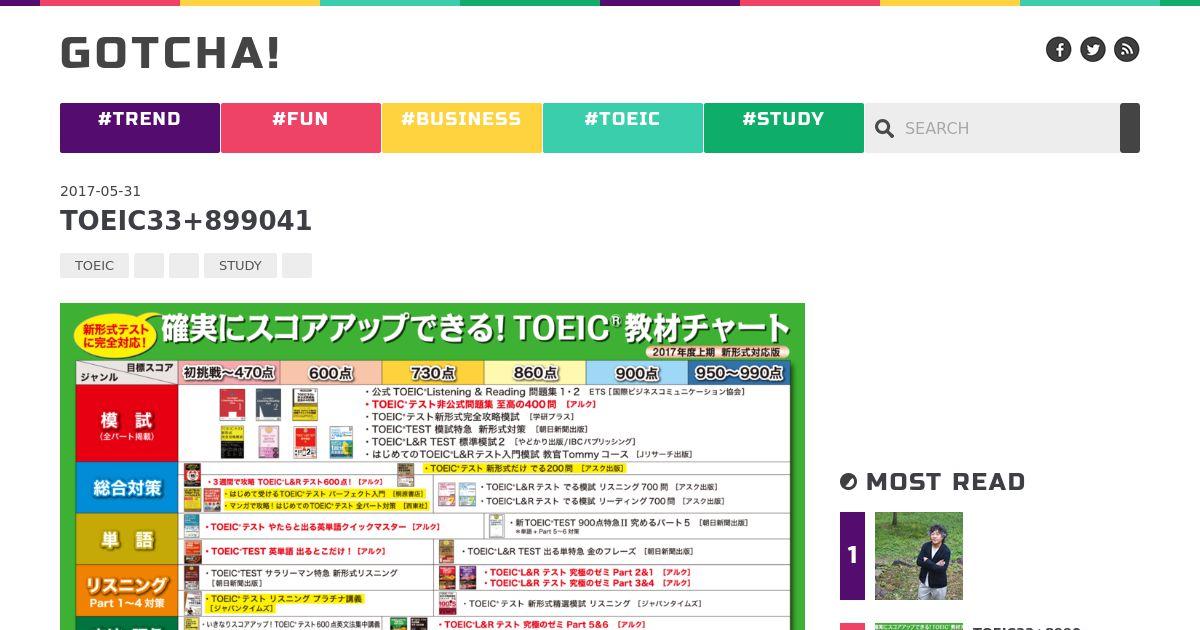Open the #TREND menu tab
Screen dimensions: 1200x630
tap(140, 128)
